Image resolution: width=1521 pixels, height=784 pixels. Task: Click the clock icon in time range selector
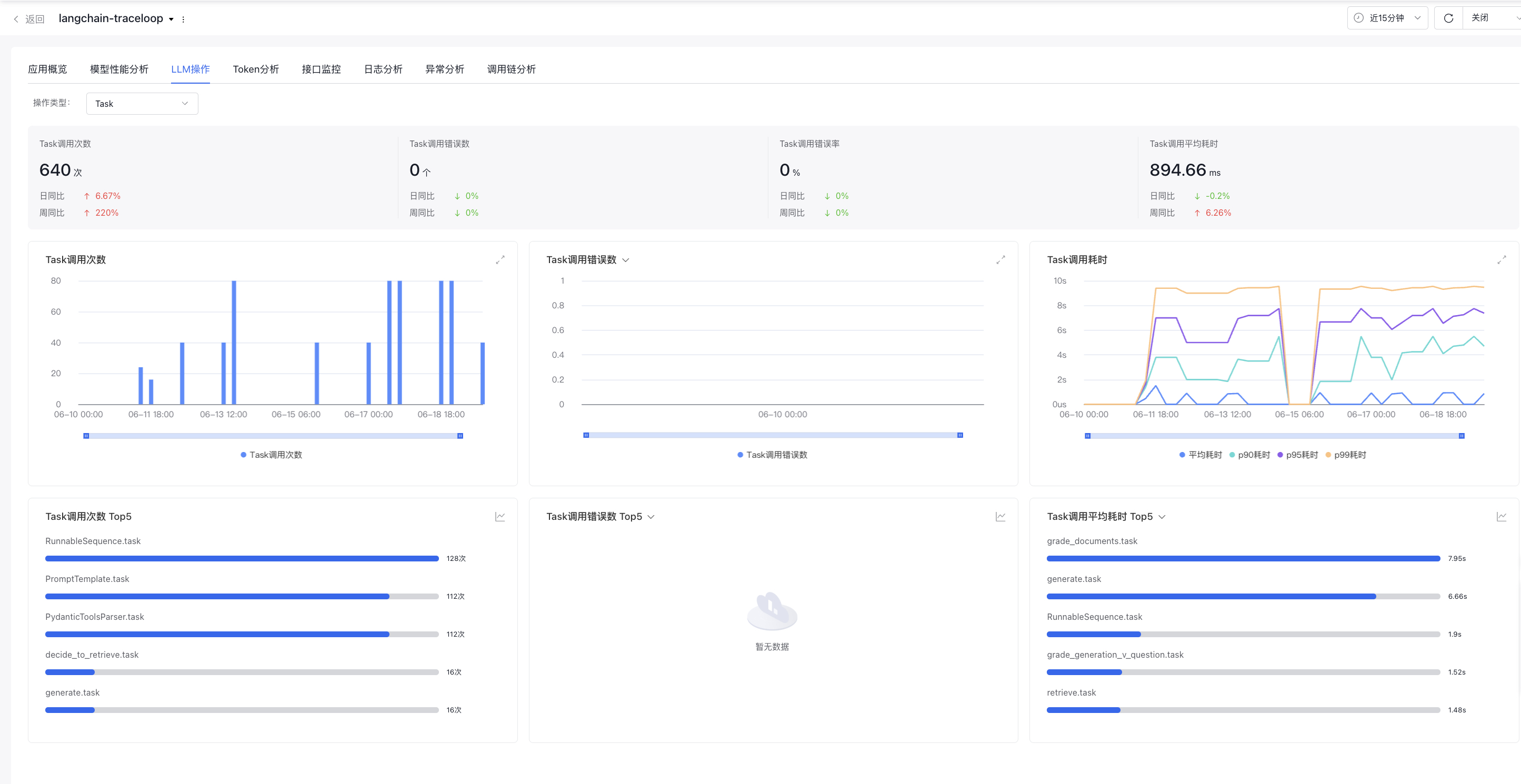[1358, 18]
